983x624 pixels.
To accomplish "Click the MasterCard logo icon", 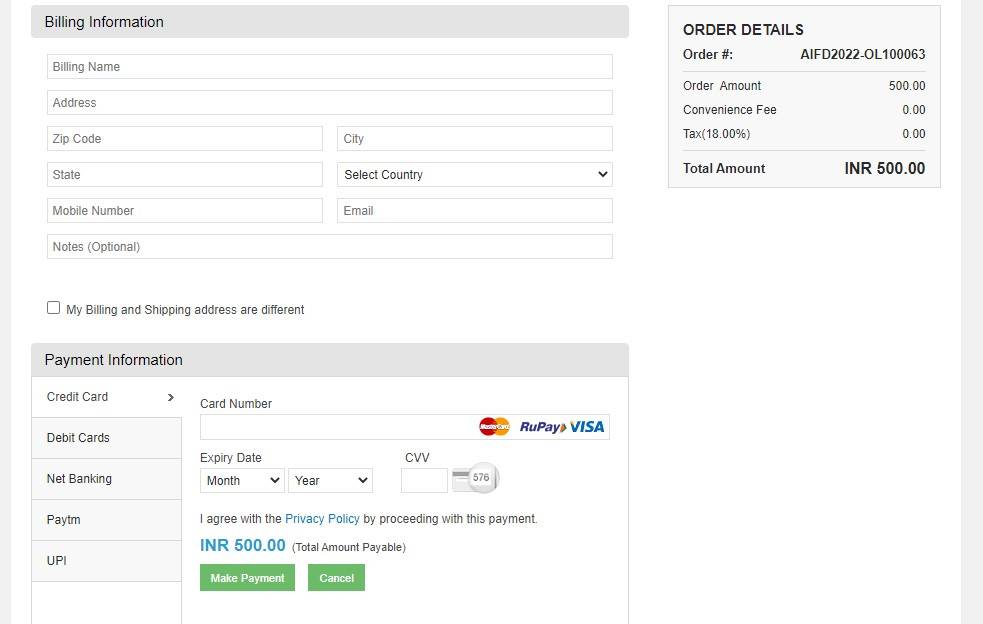I will pos(494,427).
